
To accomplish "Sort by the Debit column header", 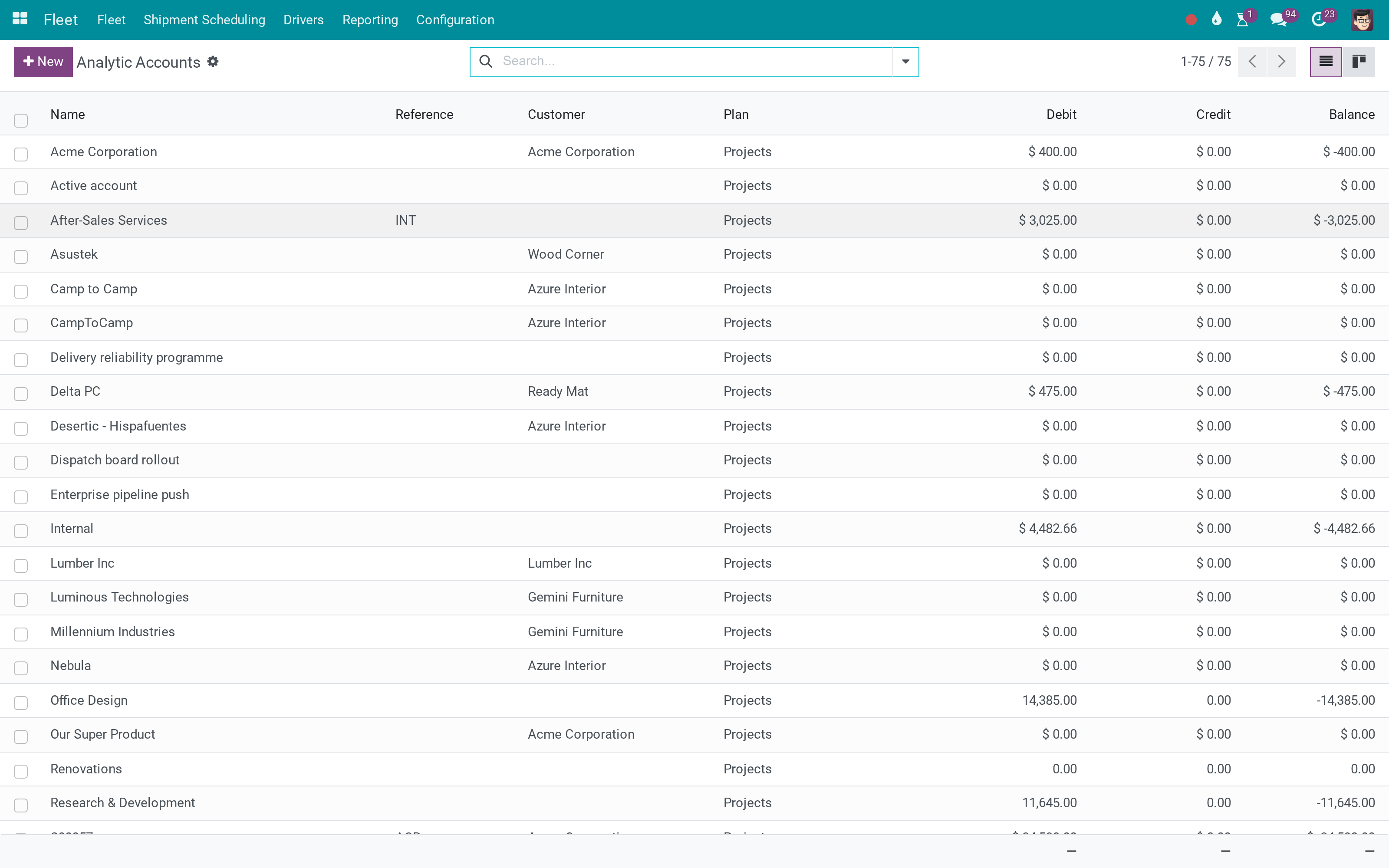I will point(1061,114).
